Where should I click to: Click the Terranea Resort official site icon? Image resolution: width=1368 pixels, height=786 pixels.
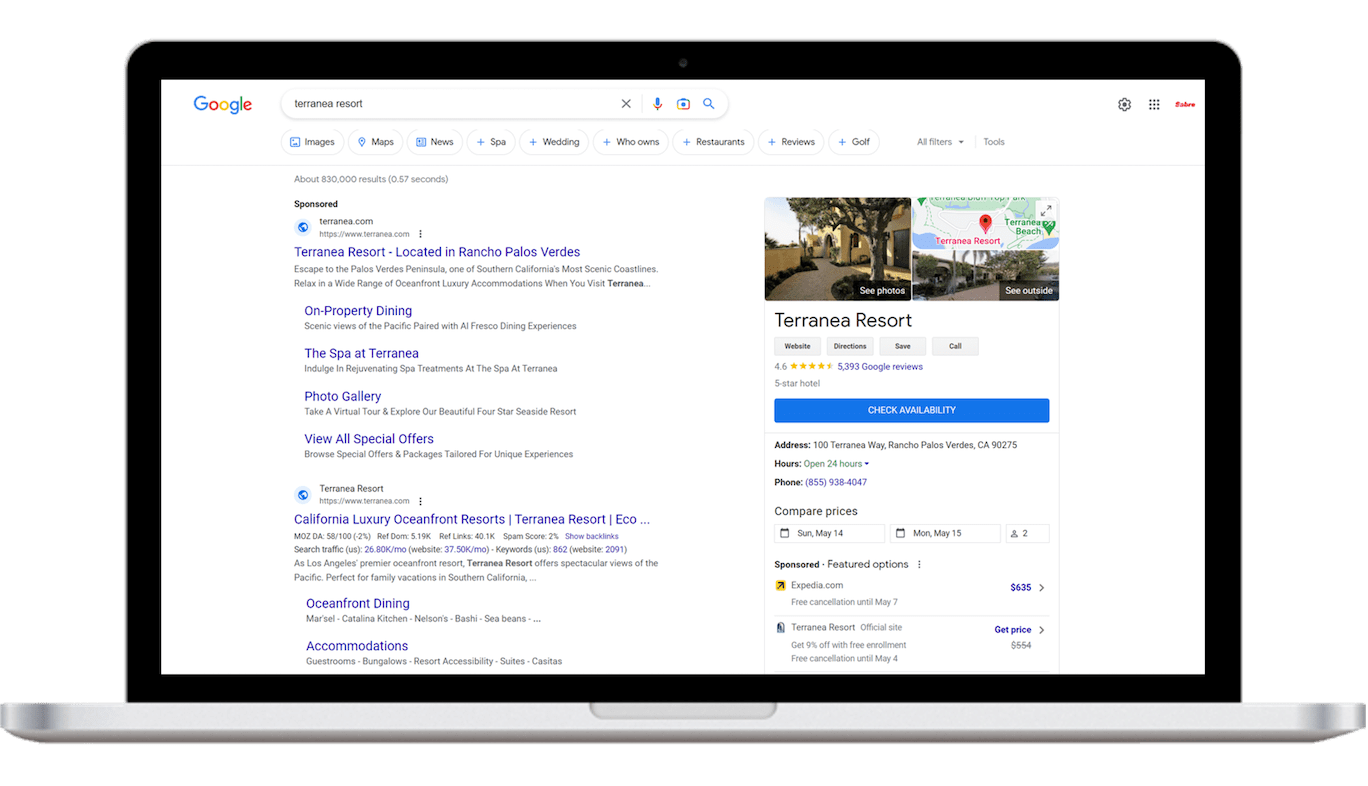(x=781, y=627)
